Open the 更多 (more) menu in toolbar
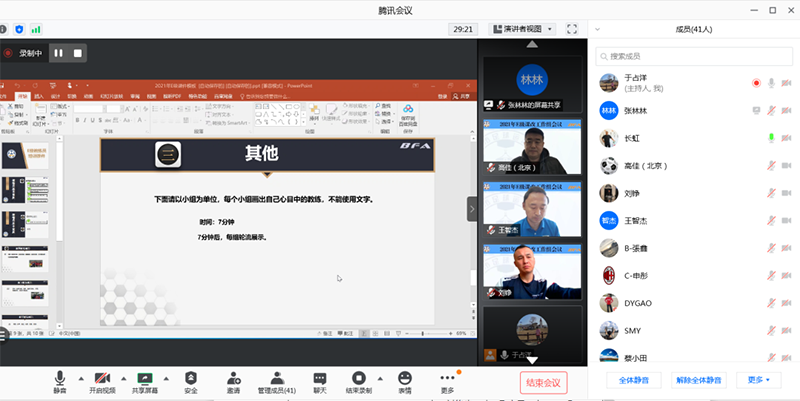 (447, 381)
